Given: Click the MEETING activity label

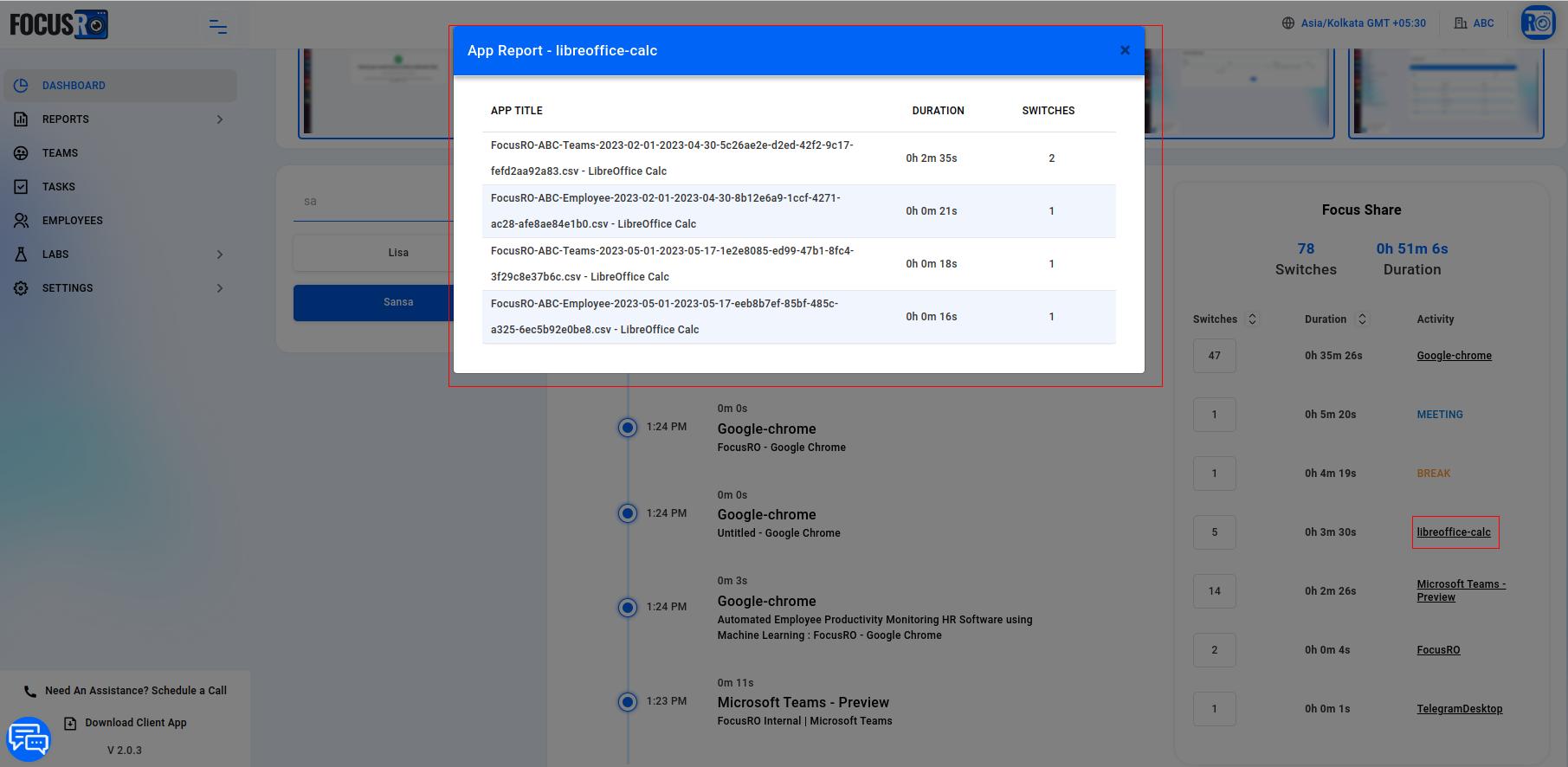Looking at the screenshot, I should click(x=1439, y=415).
